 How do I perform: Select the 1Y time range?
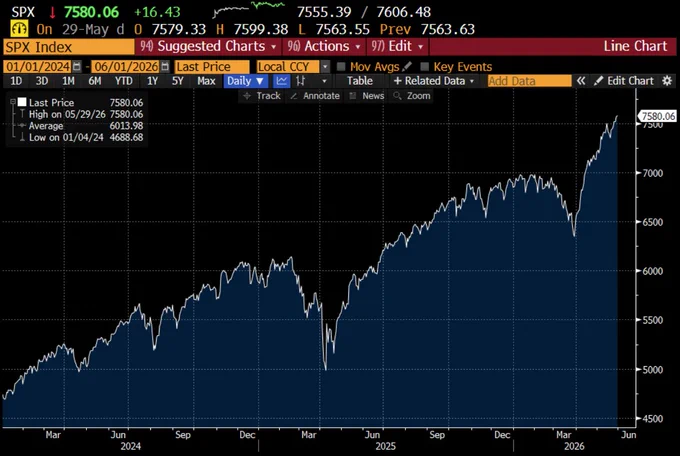click(152, 81)
